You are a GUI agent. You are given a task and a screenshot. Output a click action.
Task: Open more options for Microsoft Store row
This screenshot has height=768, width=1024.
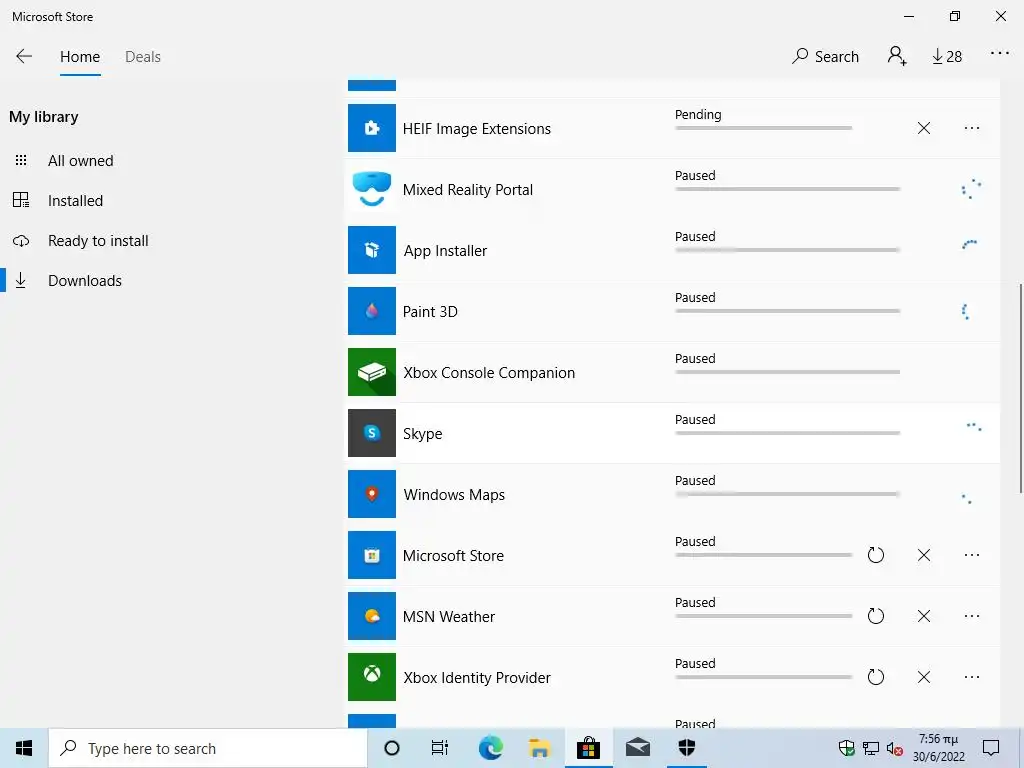(x=972, y=555)
